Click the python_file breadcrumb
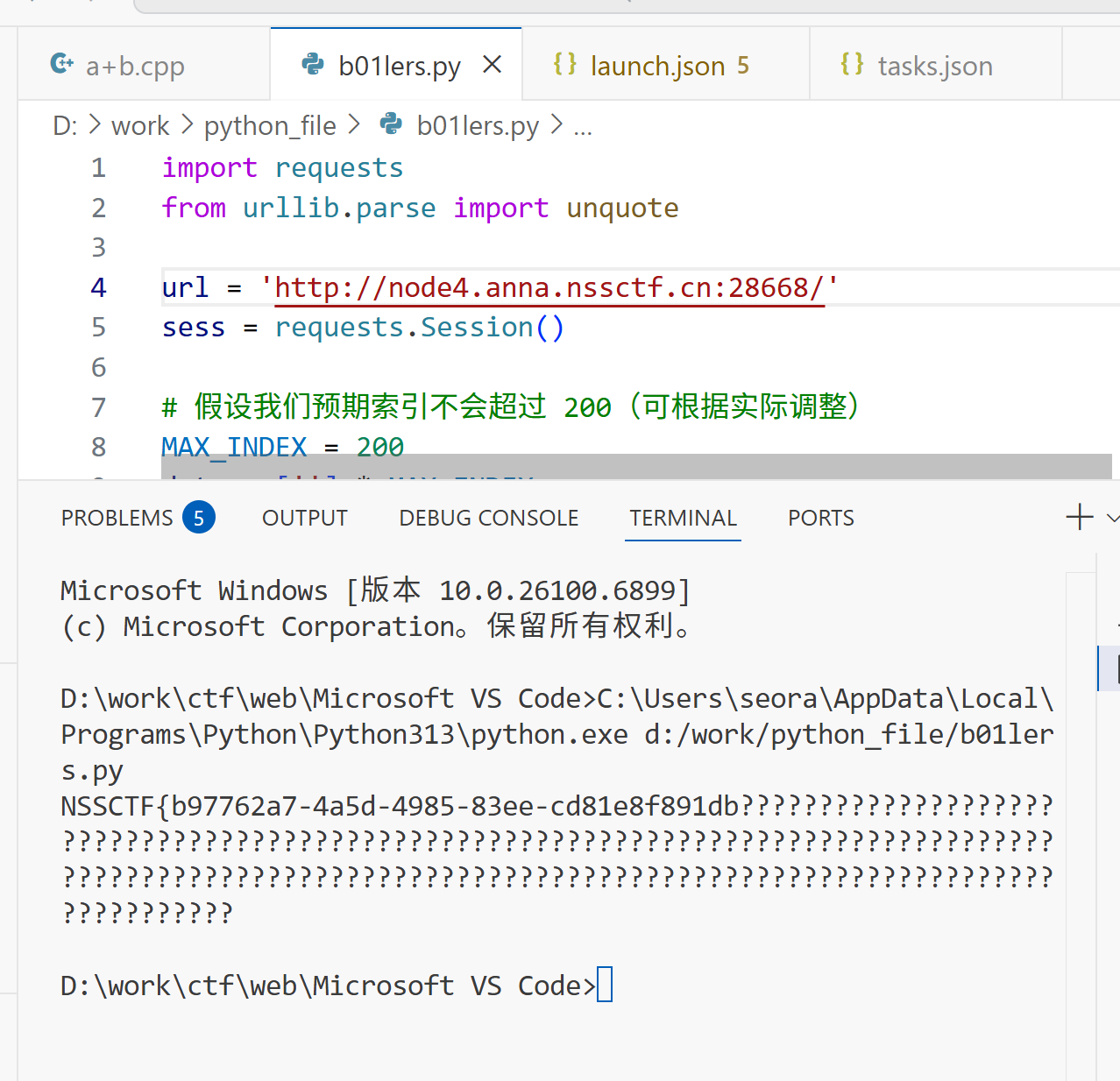This screenshot has height=1081, width=1120. point(270,126)
